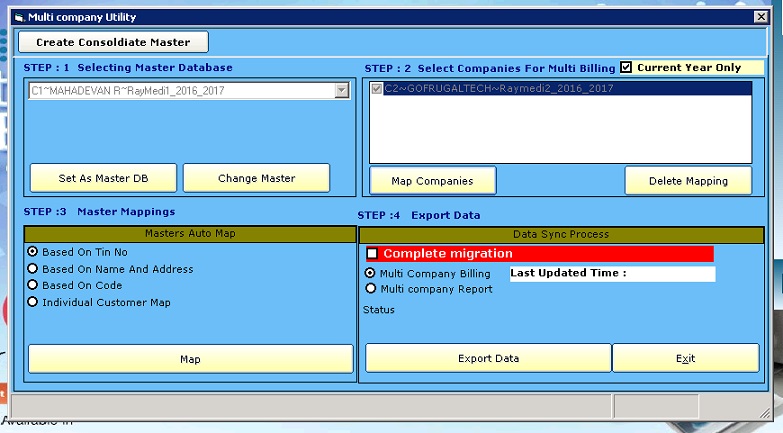Image resolution: width=783 pixels, height=433 pixels.
Task: Click the Data Sync Process header
Action: (x=561, y=234)
